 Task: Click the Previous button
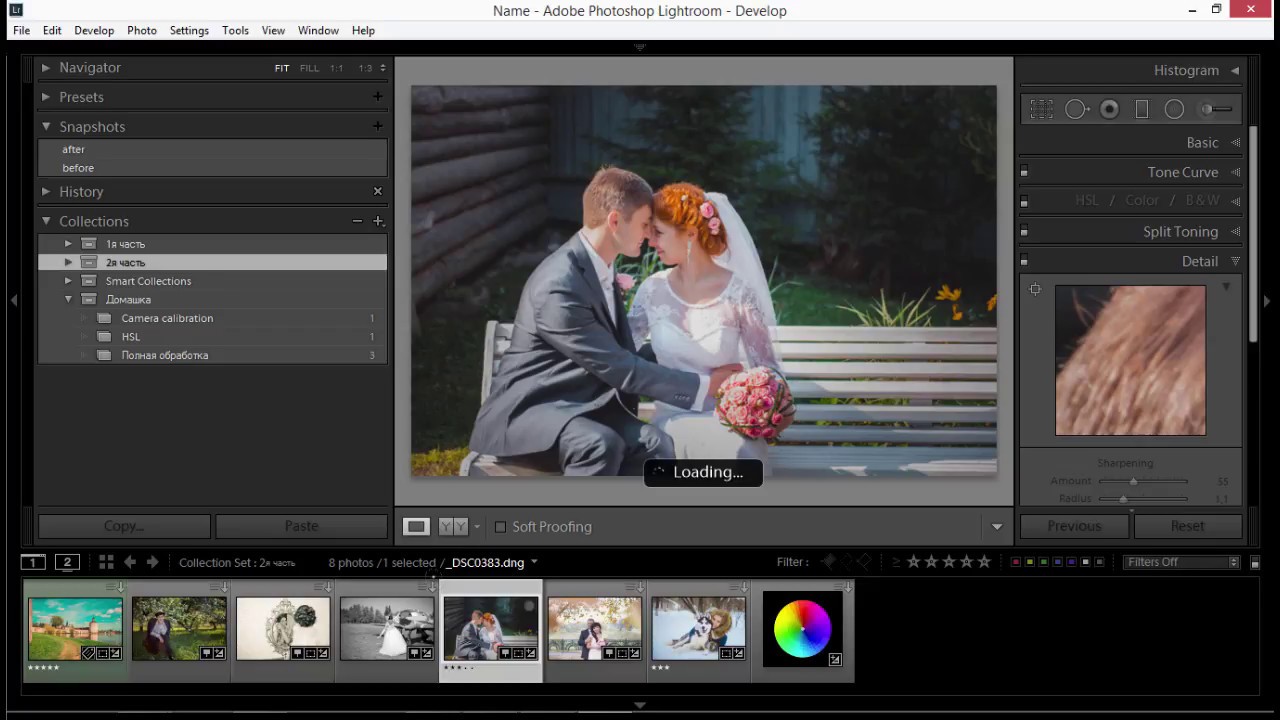tap(1074, 526)
